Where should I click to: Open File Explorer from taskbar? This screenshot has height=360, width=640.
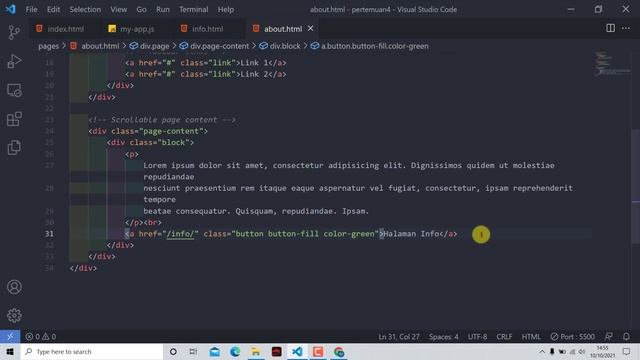pyautogui.click(x=256, y=351)
